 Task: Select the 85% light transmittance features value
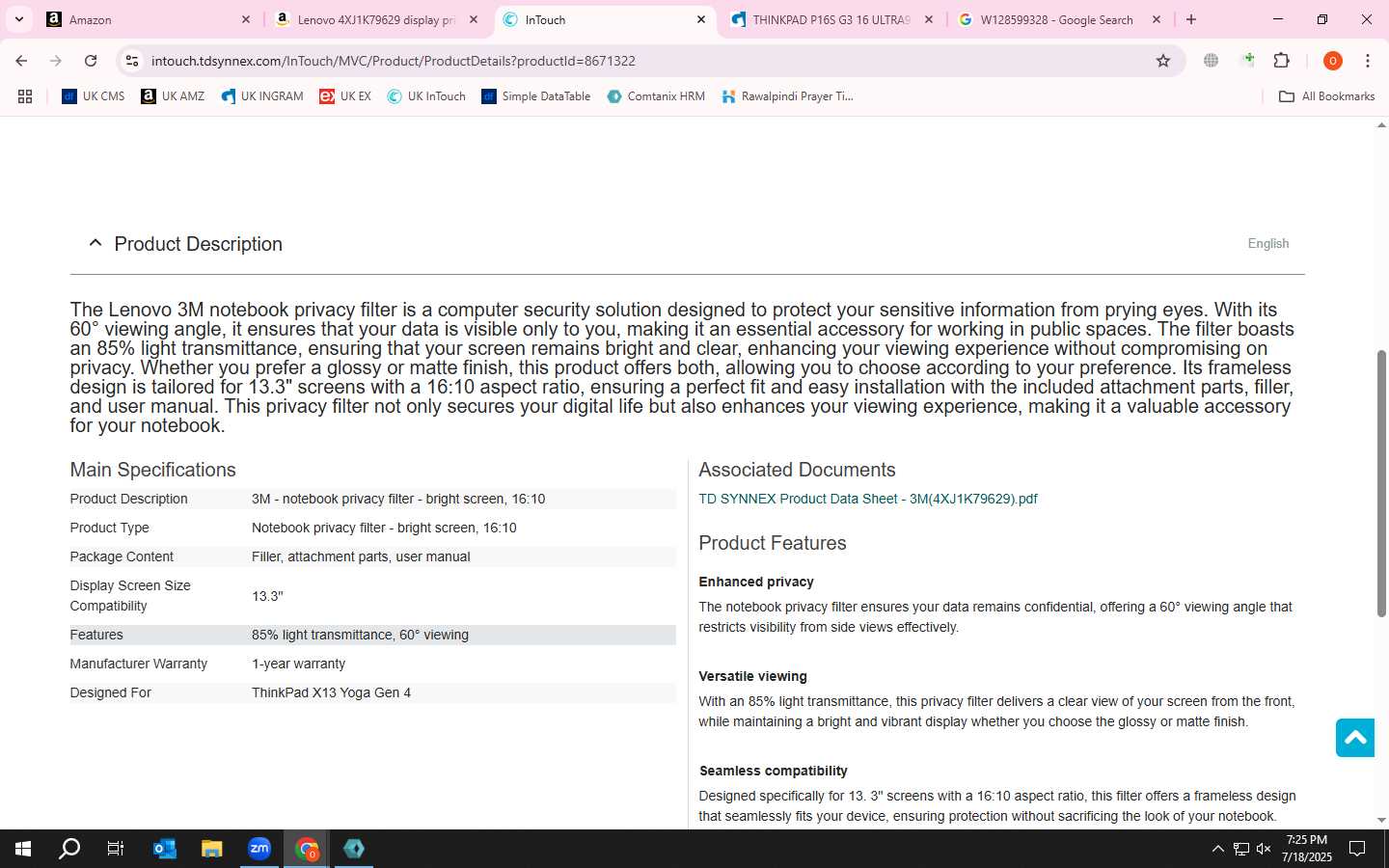coord(360,635)
